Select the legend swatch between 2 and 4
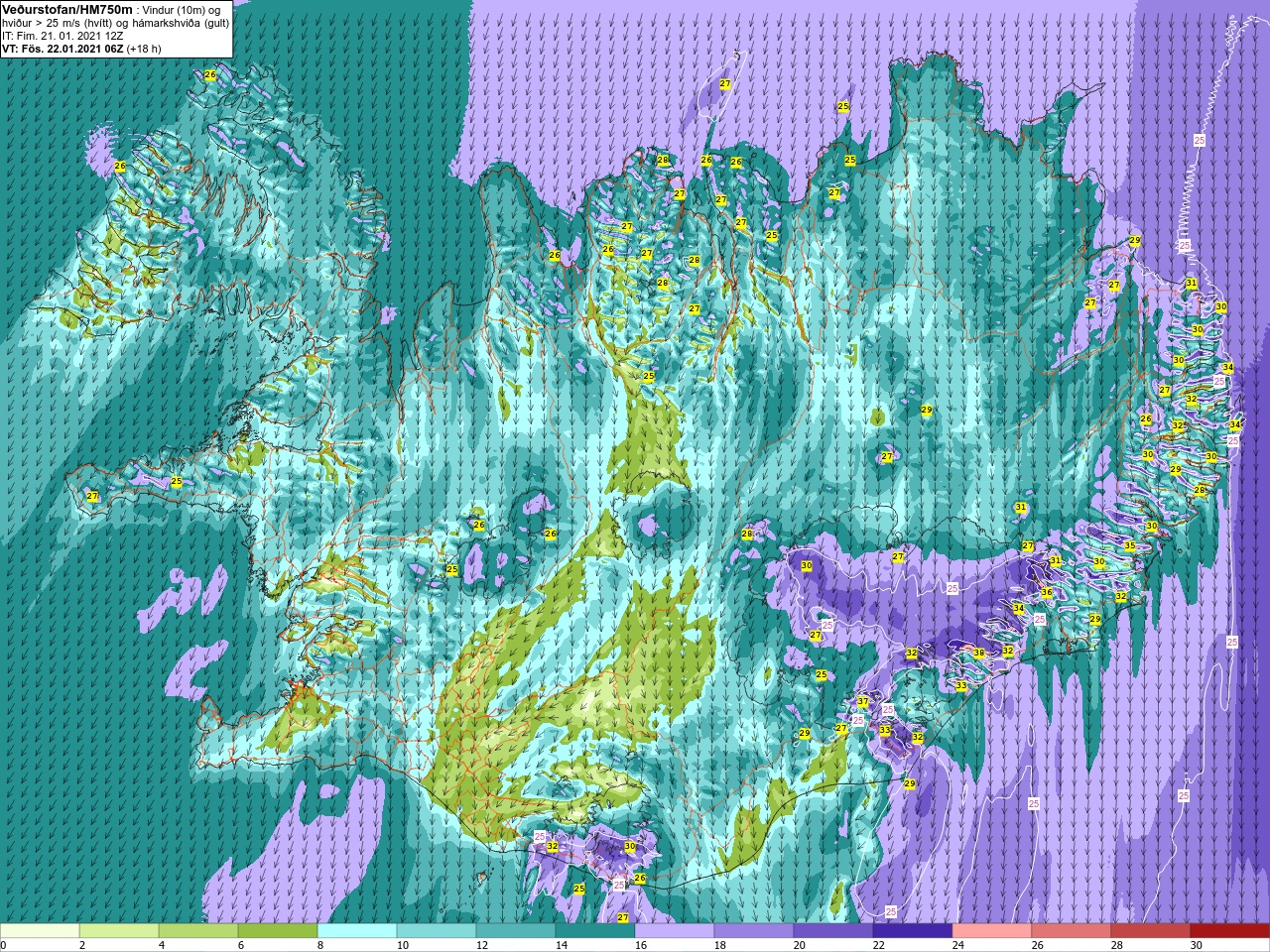The image size is (1270, 952). click(x=119, y=932)
